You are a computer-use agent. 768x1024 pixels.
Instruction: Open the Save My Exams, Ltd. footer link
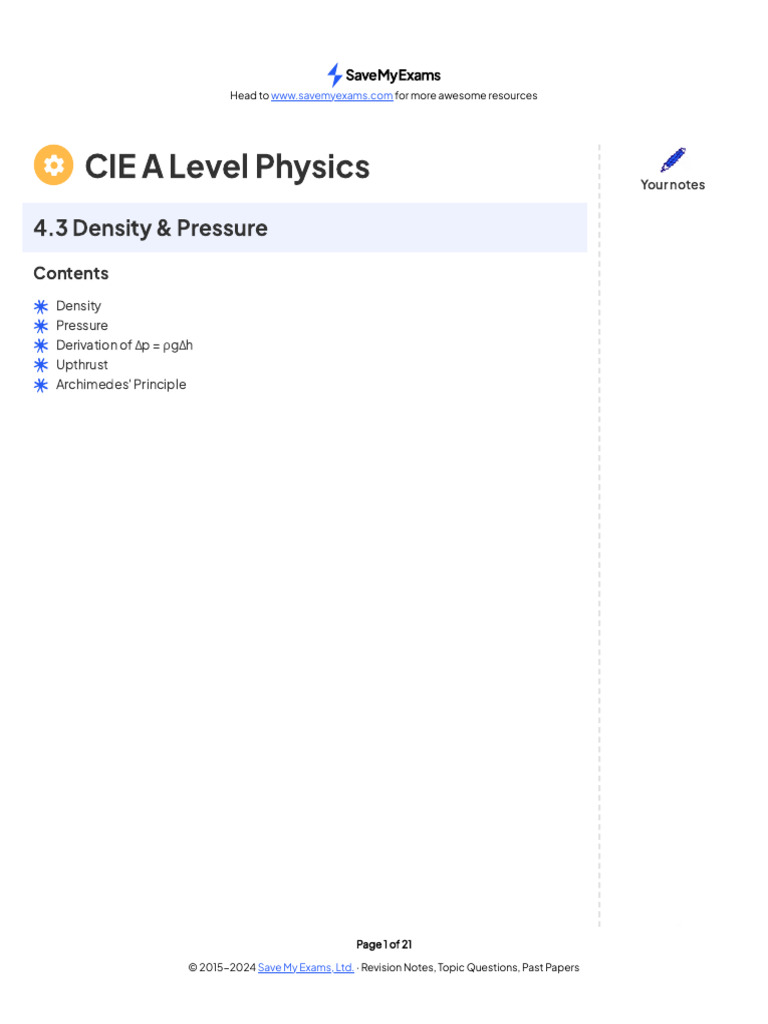point(306,968)
